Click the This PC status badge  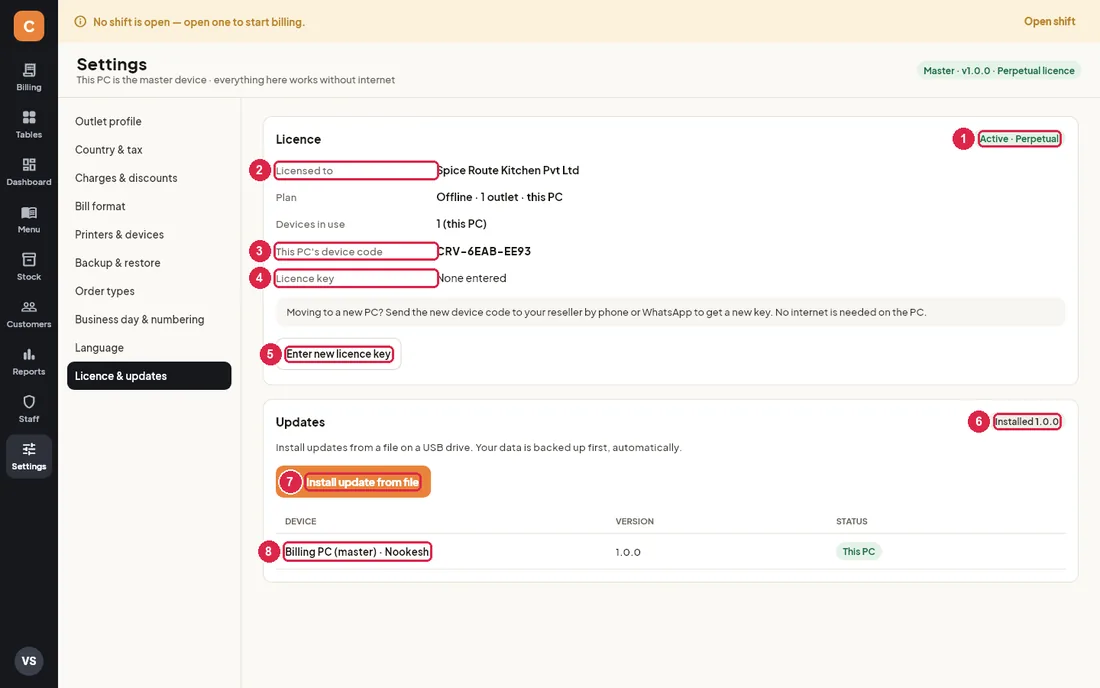[x=859, y=551]
